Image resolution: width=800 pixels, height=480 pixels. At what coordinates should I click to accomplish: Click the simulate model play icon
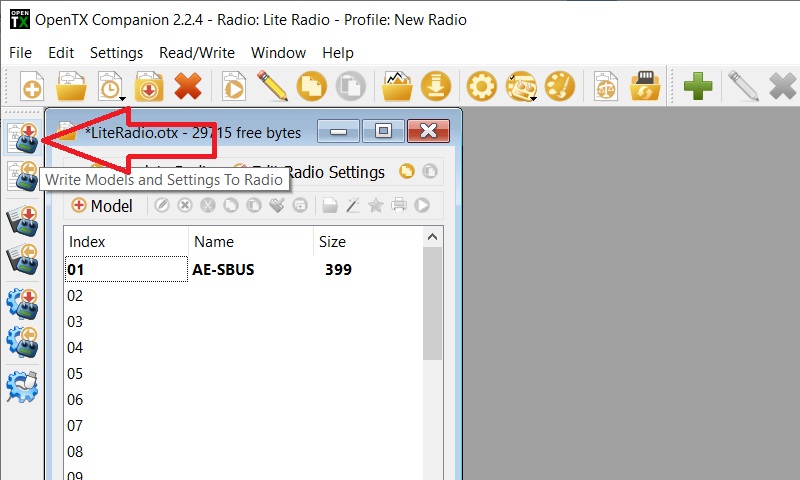[422, 206]
